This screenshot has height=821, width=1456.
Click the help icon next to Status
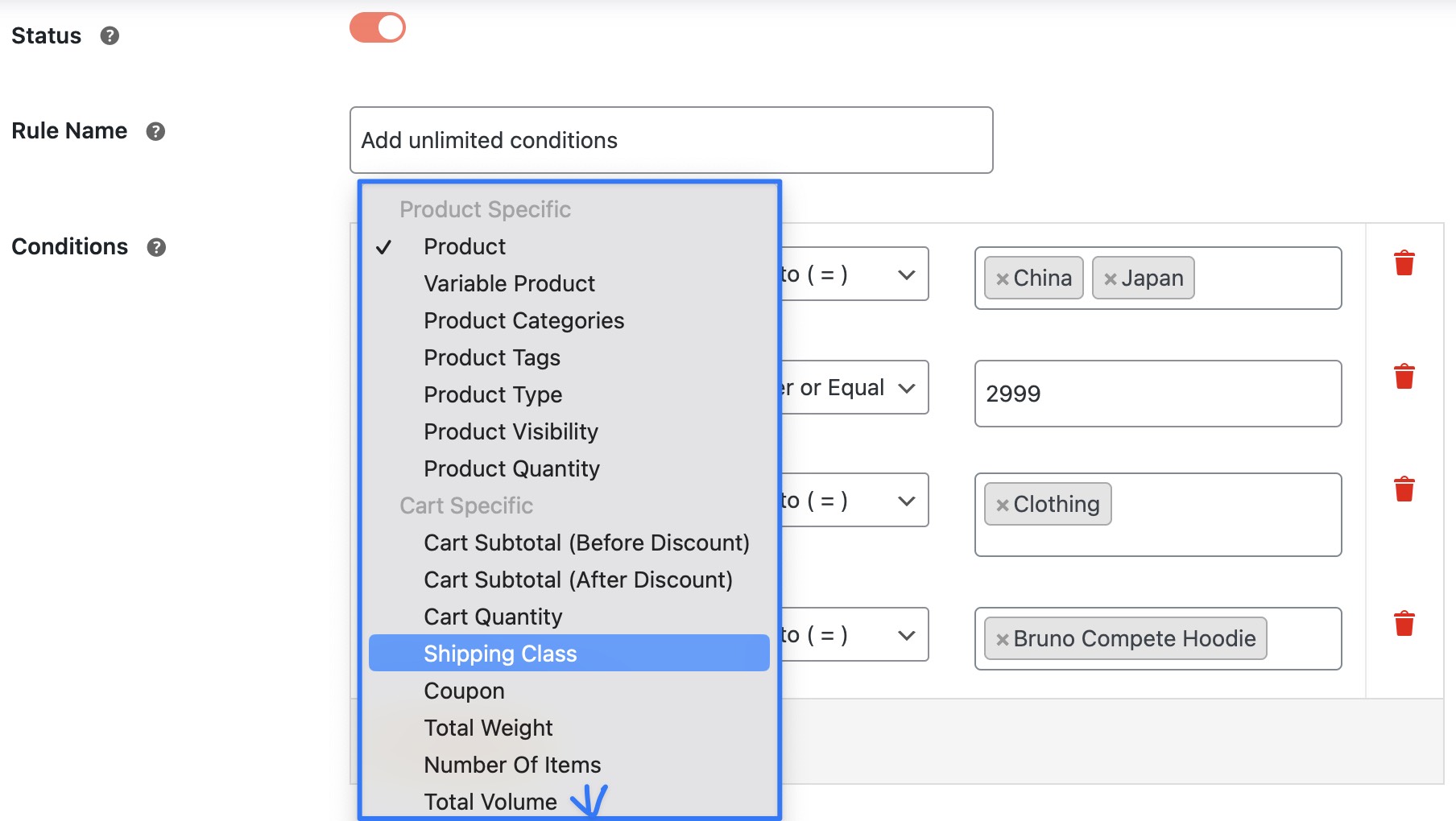110,35
